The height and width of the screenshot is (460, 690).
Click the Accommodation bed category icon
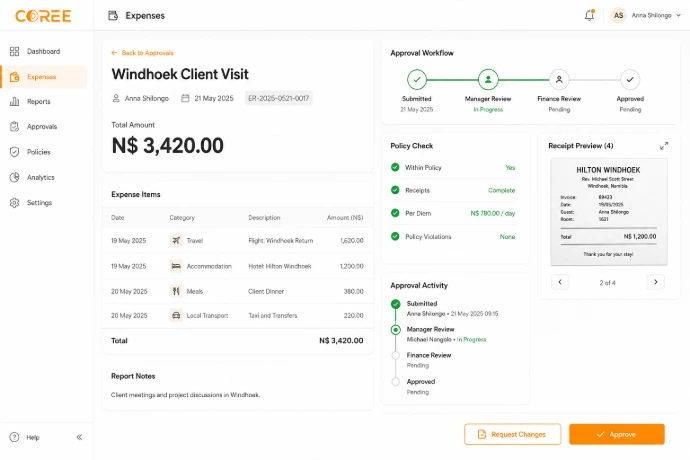[x=176, y=266]
